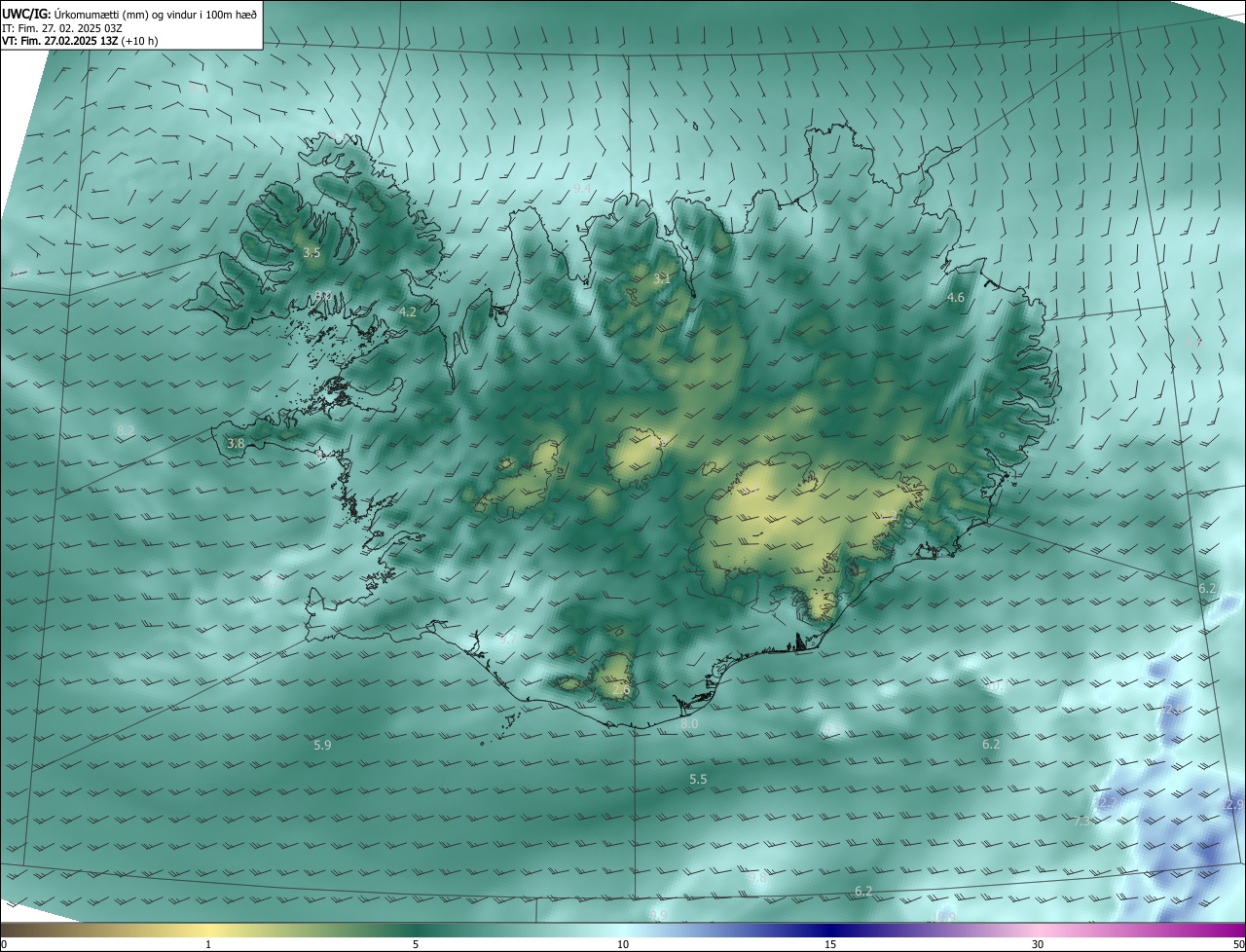Viewport: 1246px width, 952px height.
Task: Click the 2.6 value on the southern glacier
Action: tap(621, 690)
